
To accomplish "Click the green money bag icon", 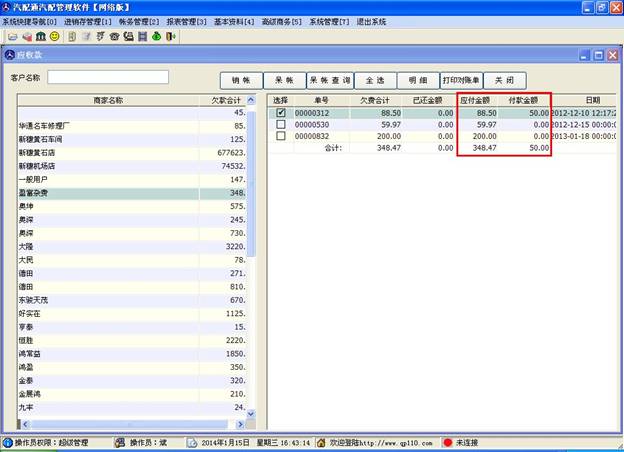I will point(157,36).
